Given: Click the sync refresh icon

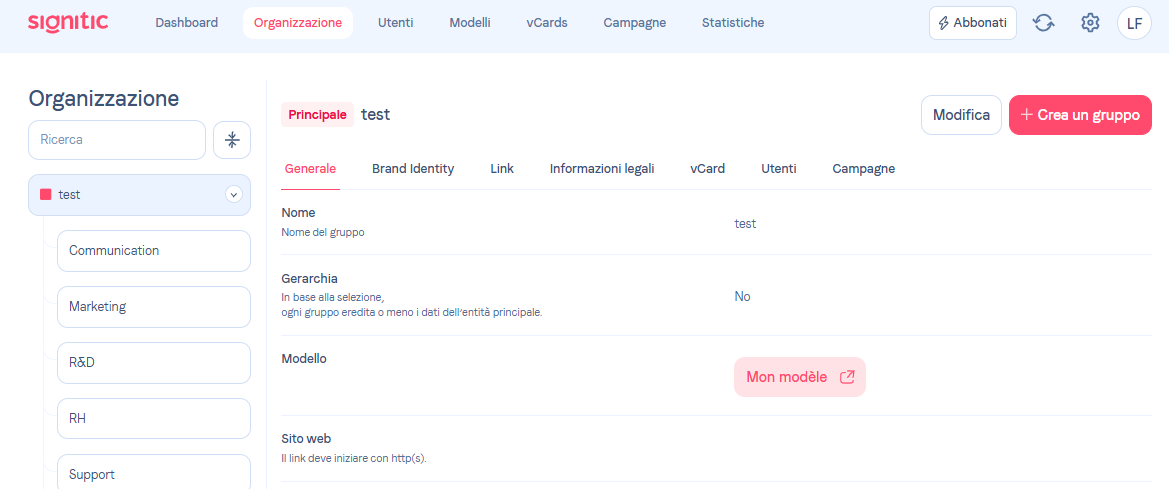Looking at the screenshot, I should point(1043,23).
